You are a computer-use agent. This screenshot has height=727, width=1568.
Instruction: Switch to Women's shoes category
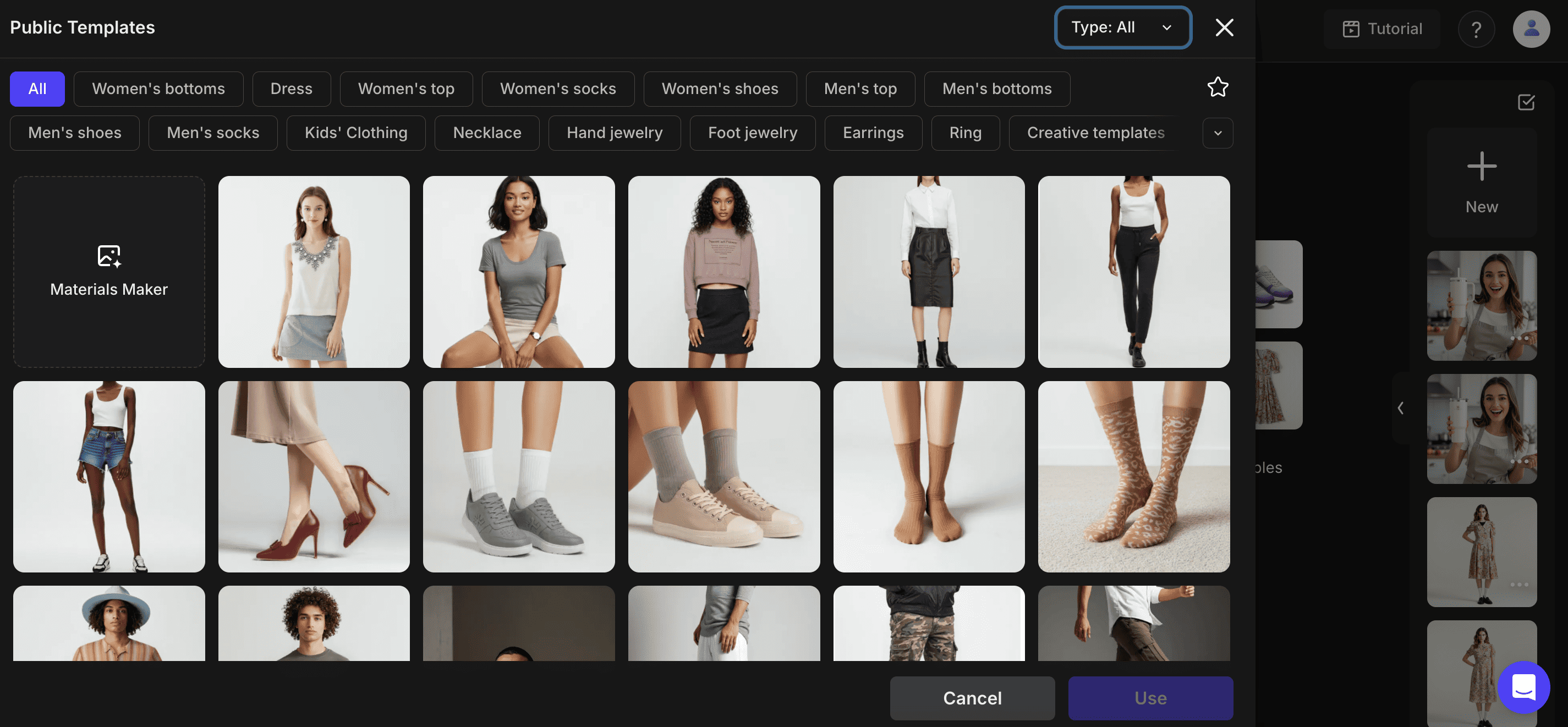(720, 89)
